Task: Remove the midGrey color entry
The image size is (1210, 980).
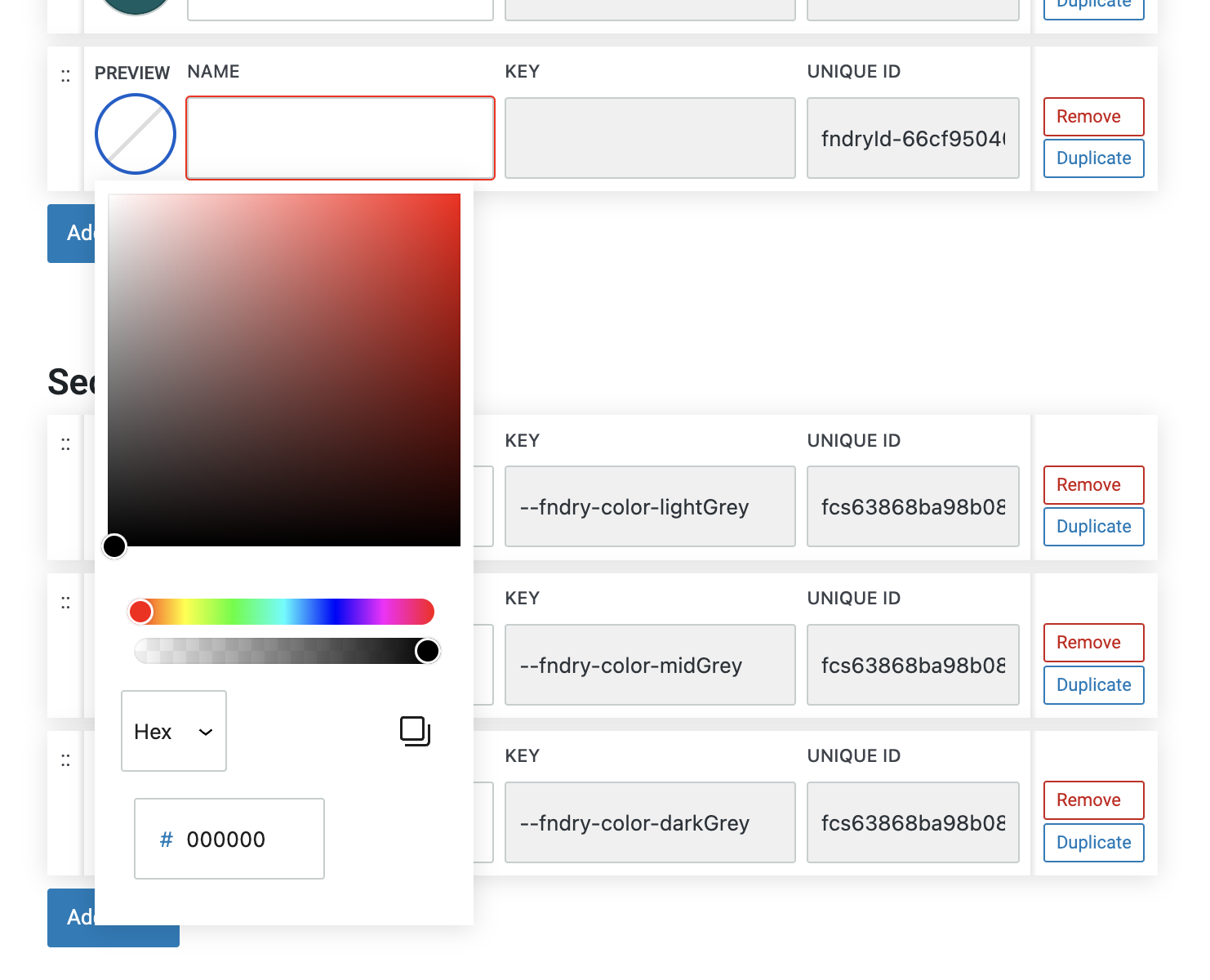Action: (x=1093, y=643)
